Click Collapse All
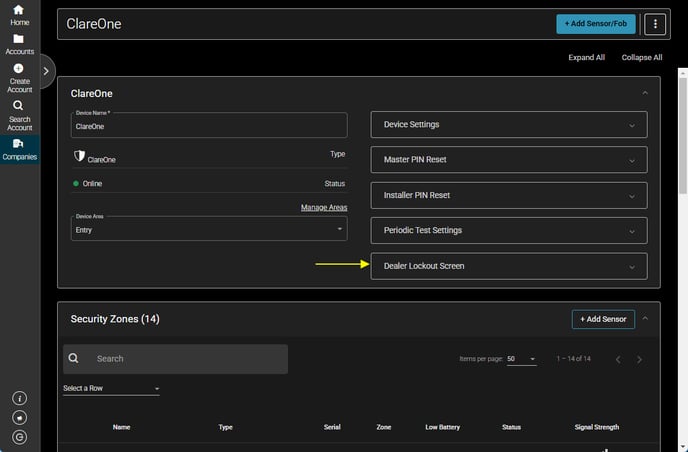This screenshot has height=452, width=688. tap(641, 57)
